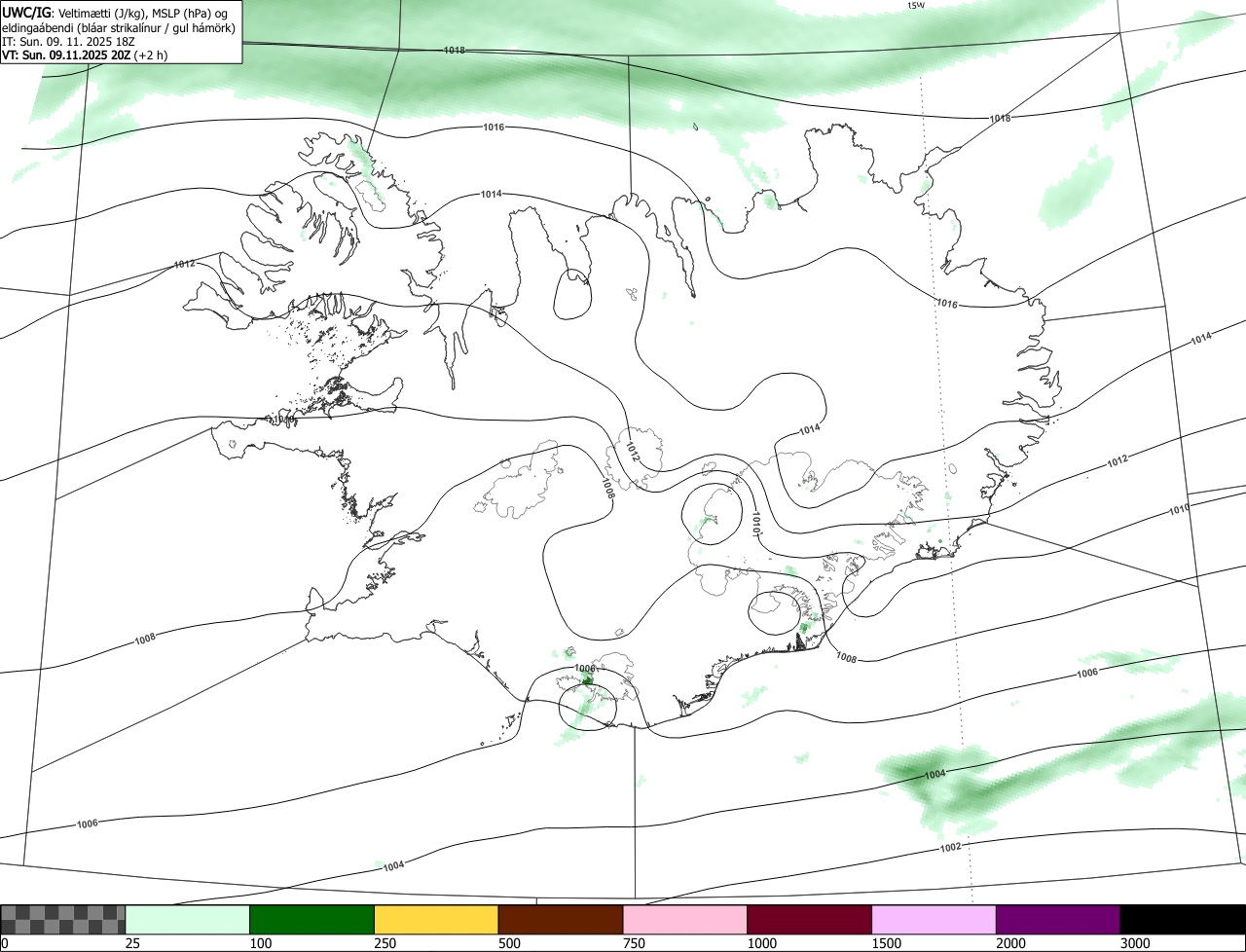
Task: Click the "1002" isobar label
Action: coord(951,847)
